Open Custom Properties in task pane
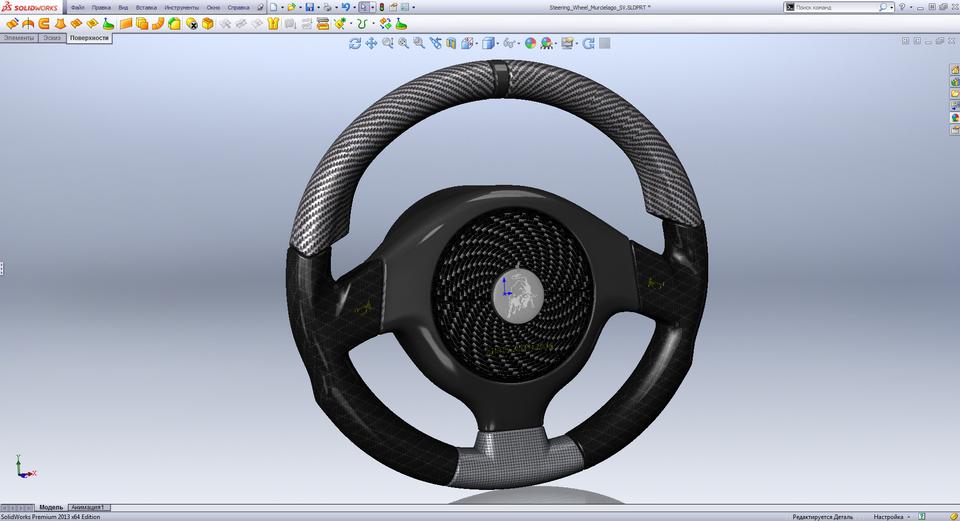The width and height of the screenshot is (960, 521). tap(954, 130)
